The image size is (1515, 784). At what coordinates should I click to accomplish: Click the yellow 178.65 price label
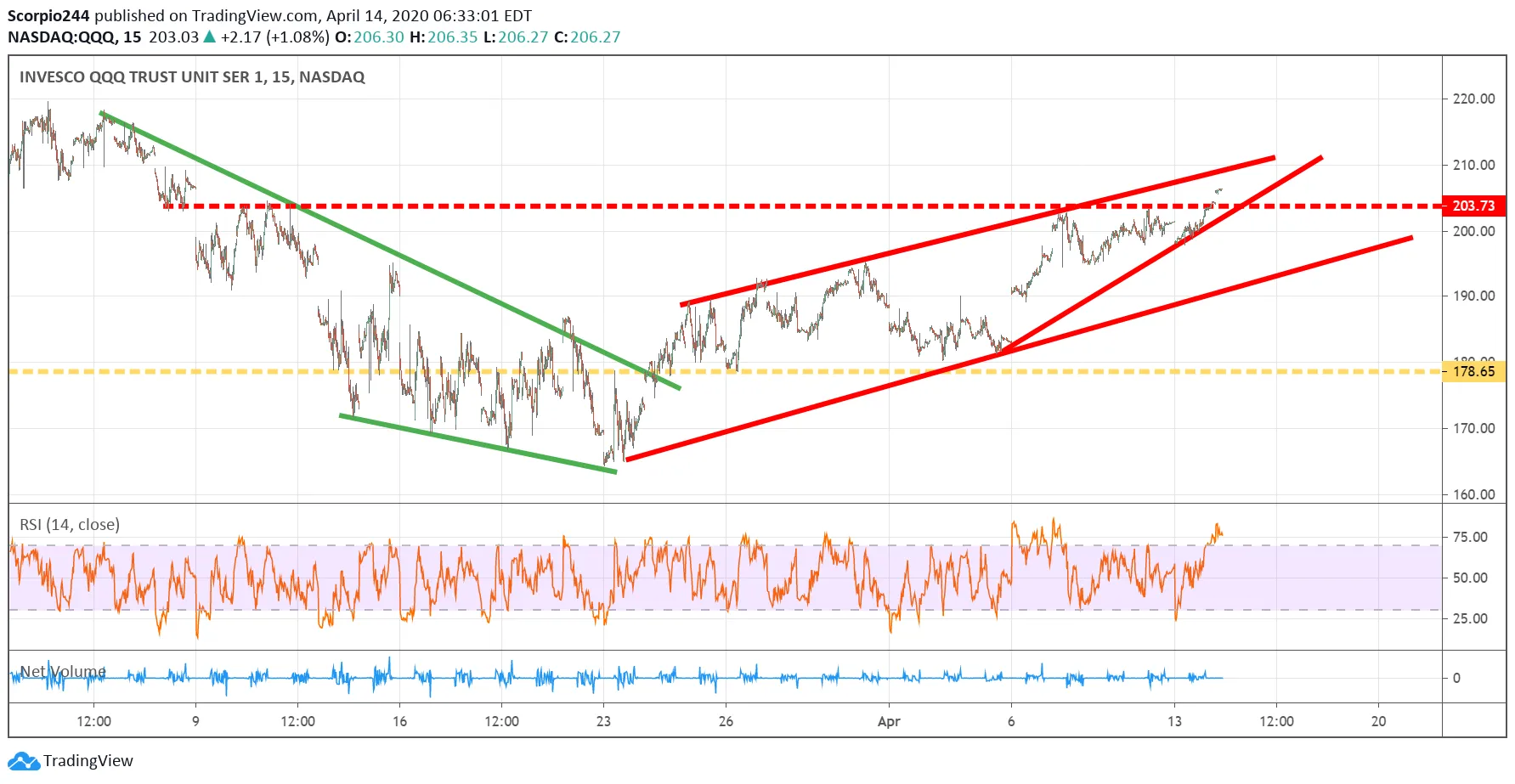pyautogui.click(x=1474, y=371)
